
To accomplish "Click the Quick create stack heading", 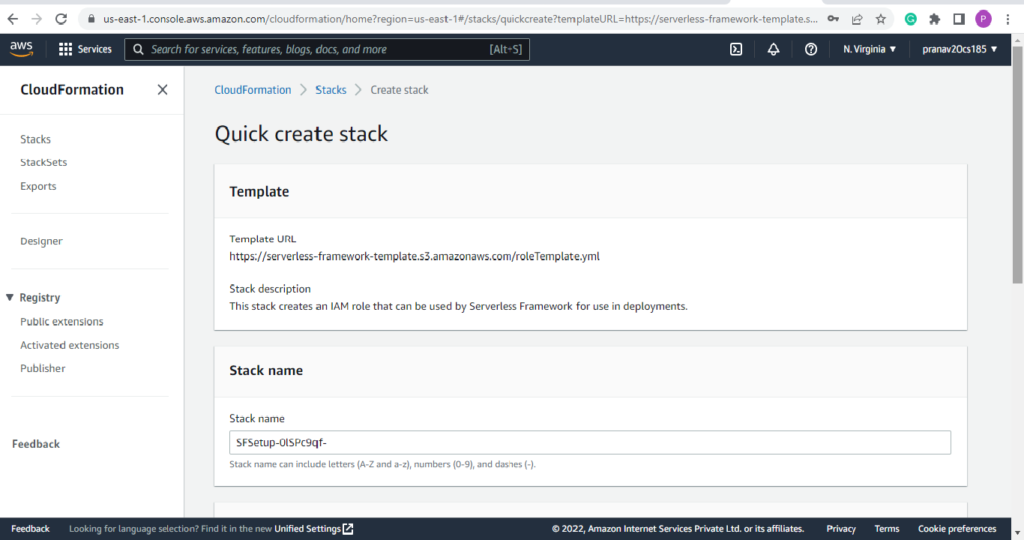I will pyautogui.click(x=301, y=134).
